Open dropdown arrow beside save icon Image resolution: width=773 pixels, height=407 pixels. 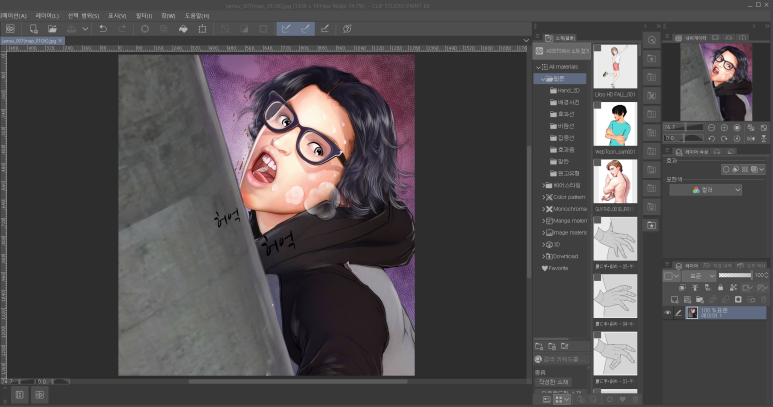point(85,29)
